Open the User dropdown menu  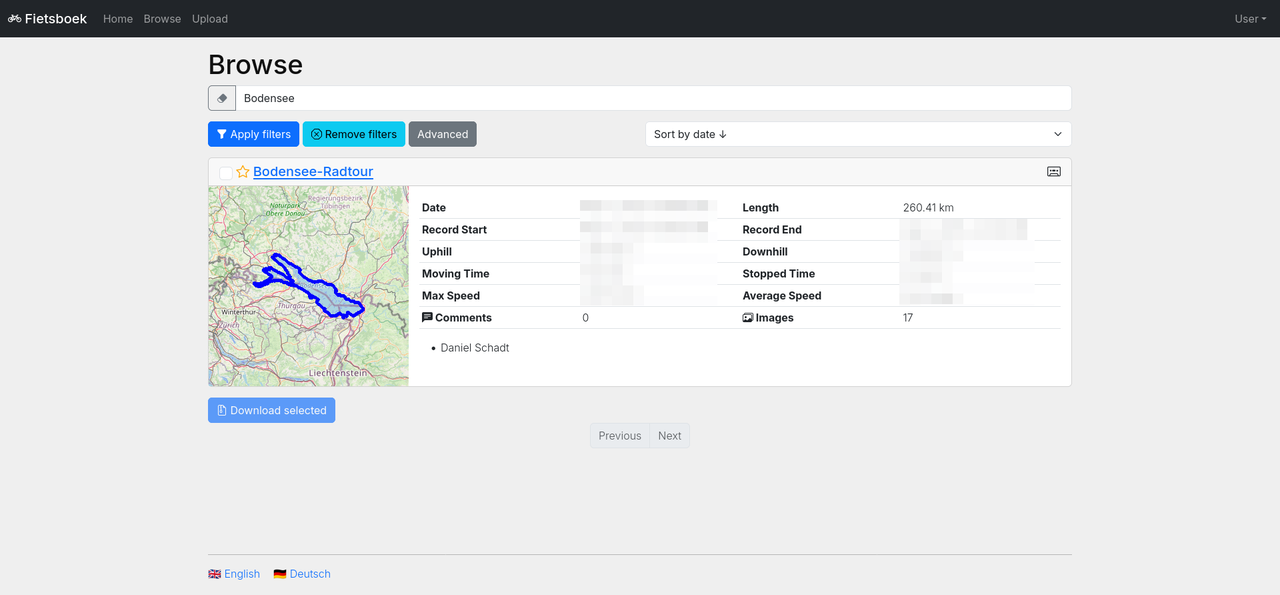pyautogui.click(x=1249, y=19)
